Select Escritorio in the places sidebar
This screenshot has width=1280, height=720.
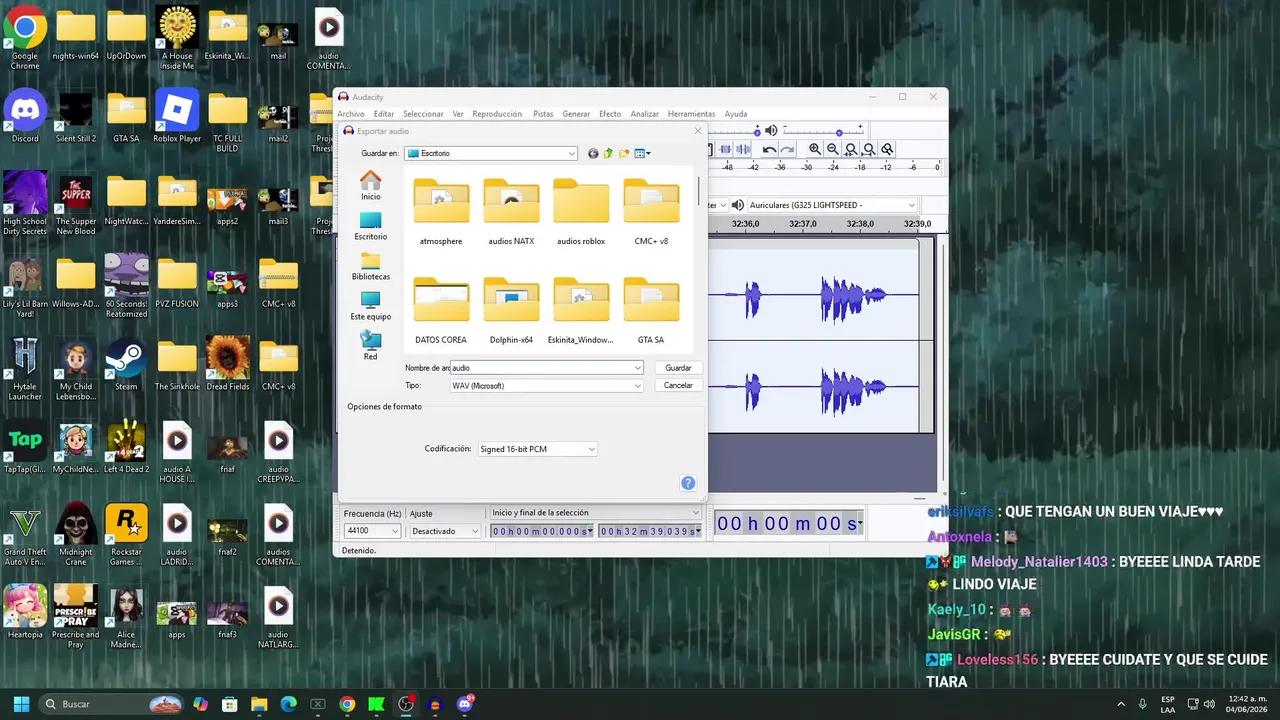click(371, 226)
